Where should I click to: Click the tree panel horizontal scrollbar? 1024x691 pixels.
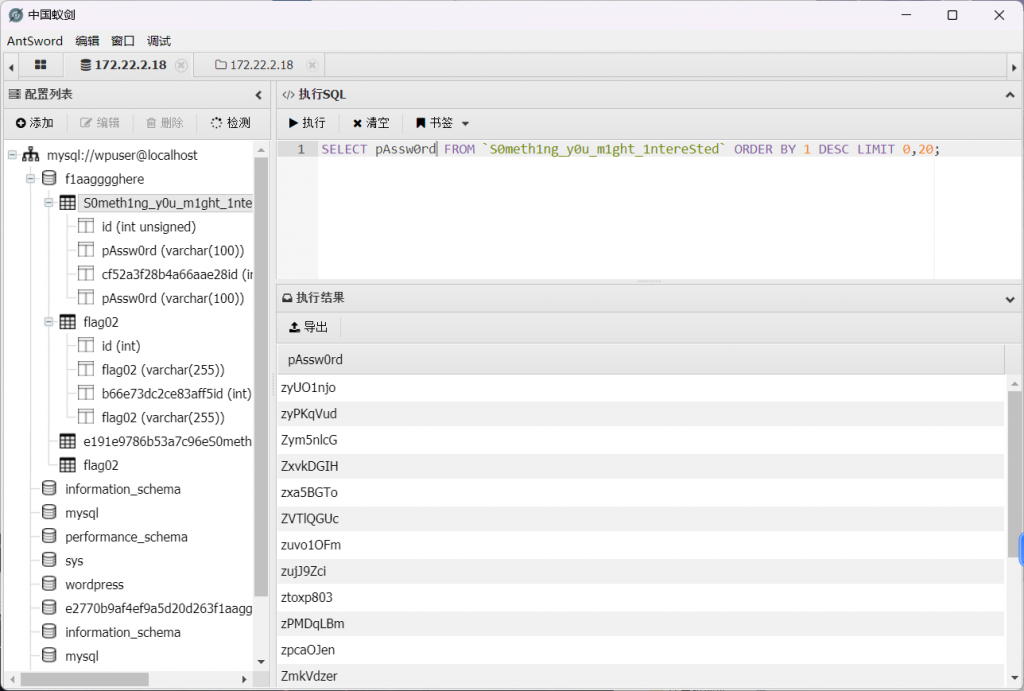(85, 679)
